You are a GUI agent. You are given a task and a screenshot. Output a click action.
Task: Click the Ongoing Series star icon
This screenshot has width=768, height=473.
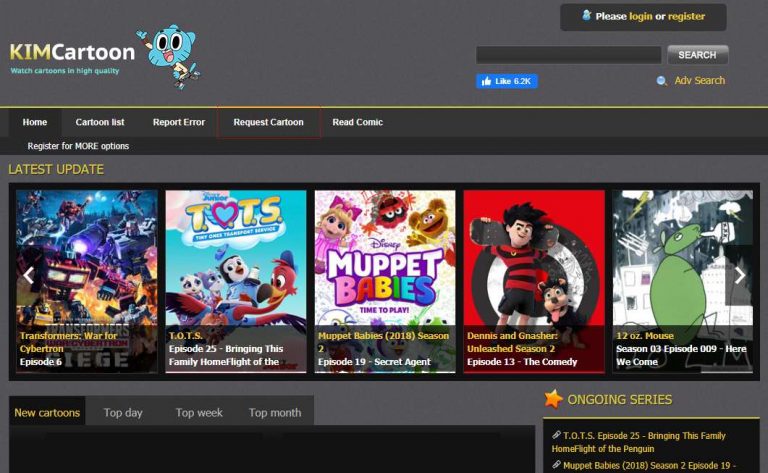553,399
